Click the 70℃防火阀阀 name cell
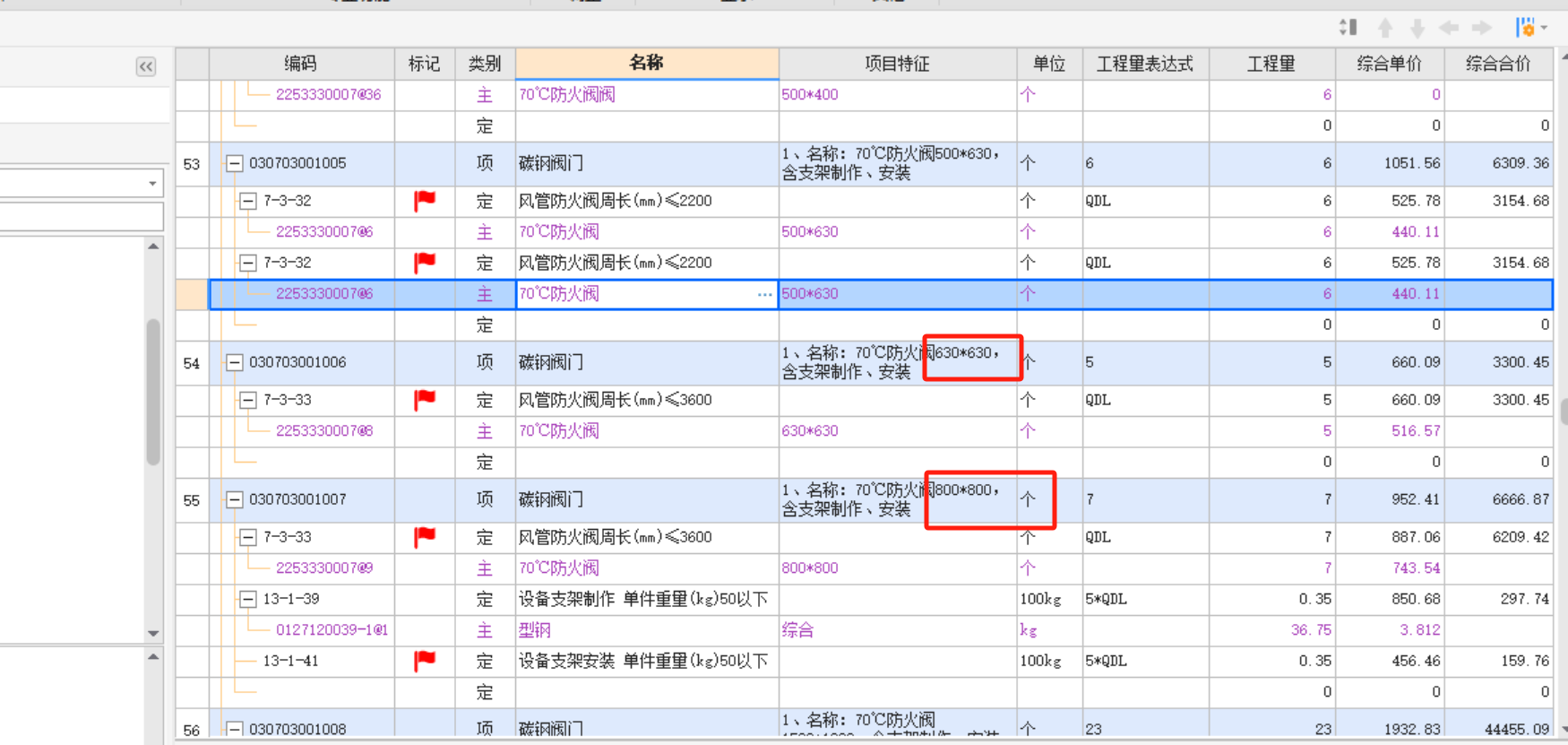 click(x=647, y=94)
